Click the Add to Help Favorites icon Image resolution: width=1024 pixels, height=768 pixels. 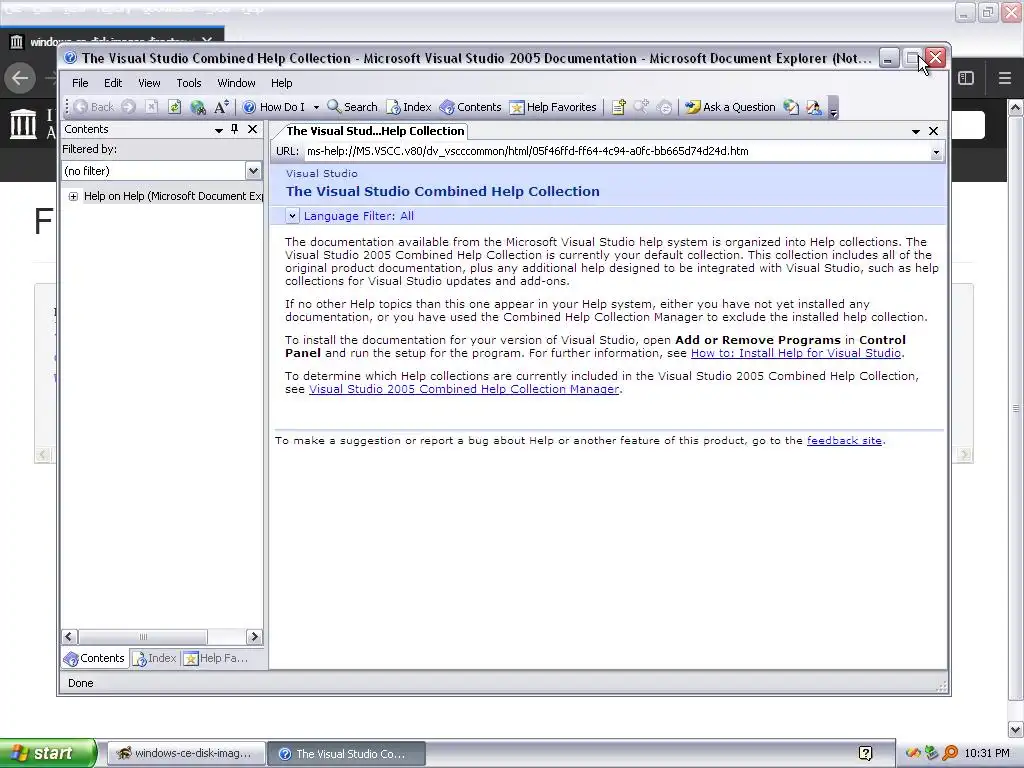click(x=618, y=107)
